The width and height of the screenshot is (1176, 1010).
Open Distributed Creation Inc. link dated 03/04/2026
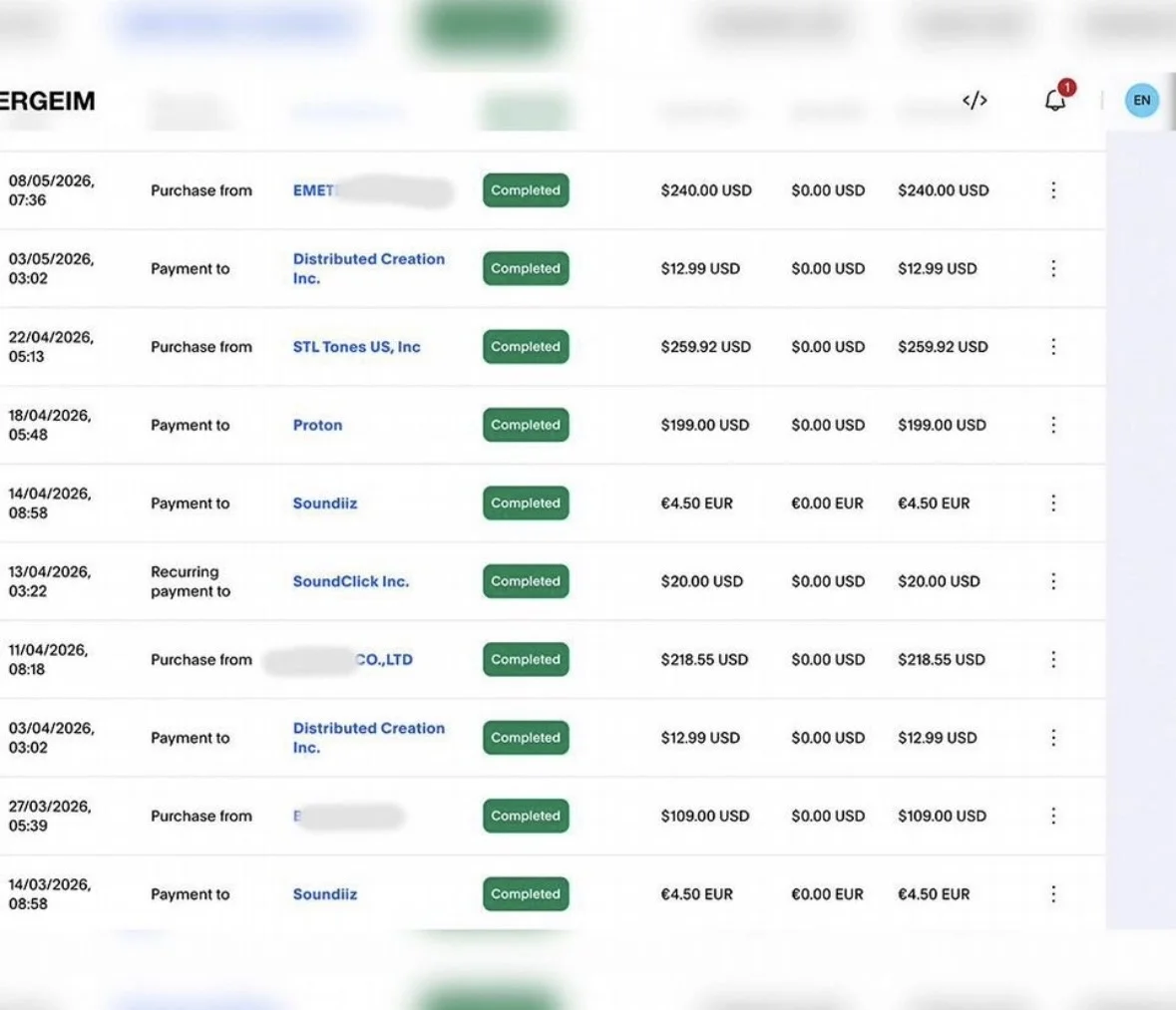tap(368, 738)
